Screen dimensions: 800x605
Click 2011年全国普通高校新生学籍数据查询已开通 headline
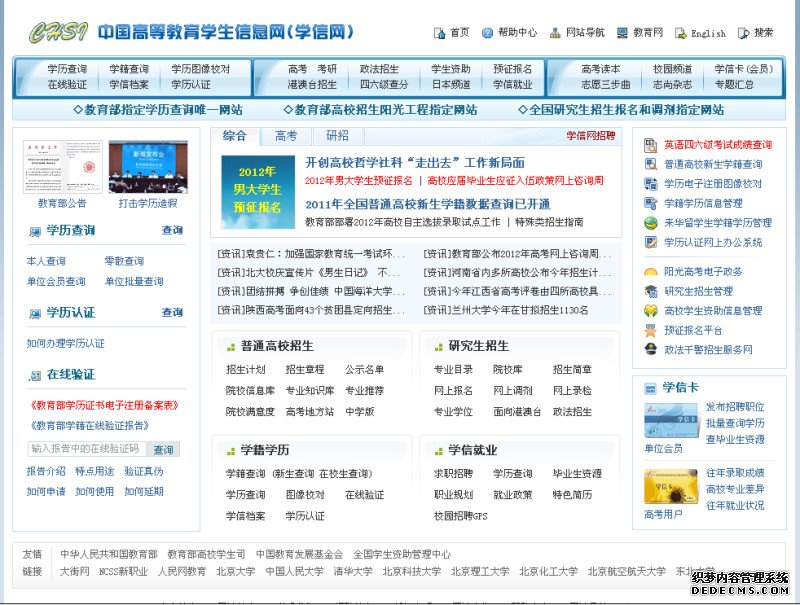428,205
